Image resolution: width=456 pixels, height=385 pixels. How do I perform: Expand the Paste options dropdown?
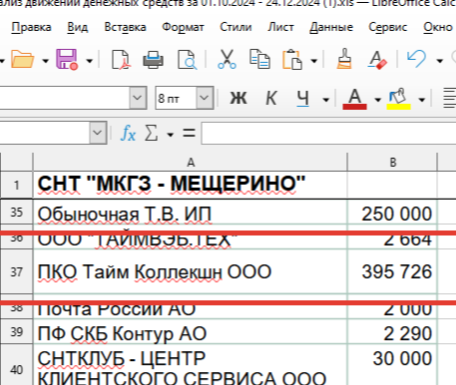(314, 61)
